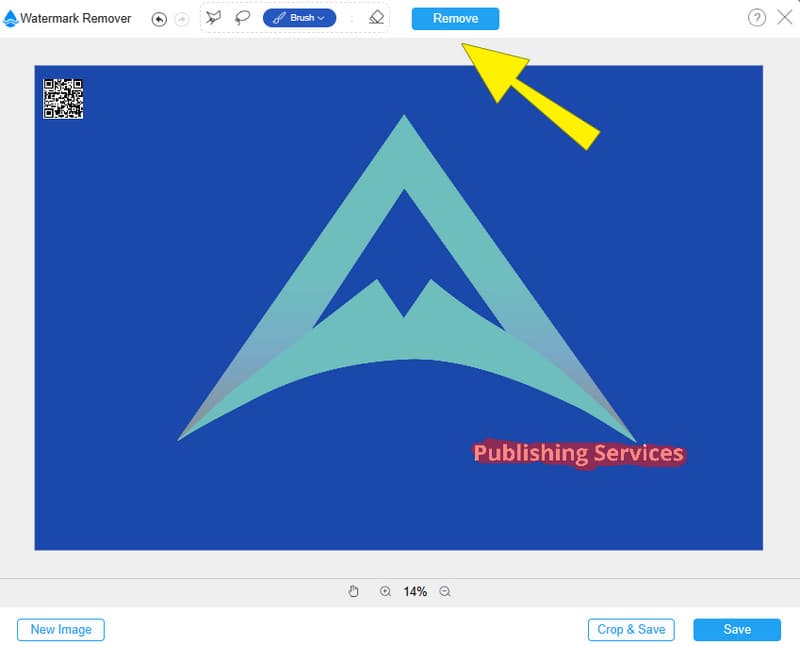Click the highlighted Publishing Services watermark
800x645 pixels.
tap(578, 452)
